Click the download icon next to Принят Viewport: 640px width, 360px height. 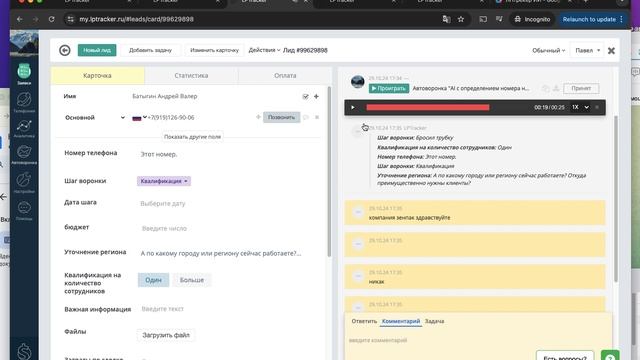pyautogui.click(x=556, y=88)
